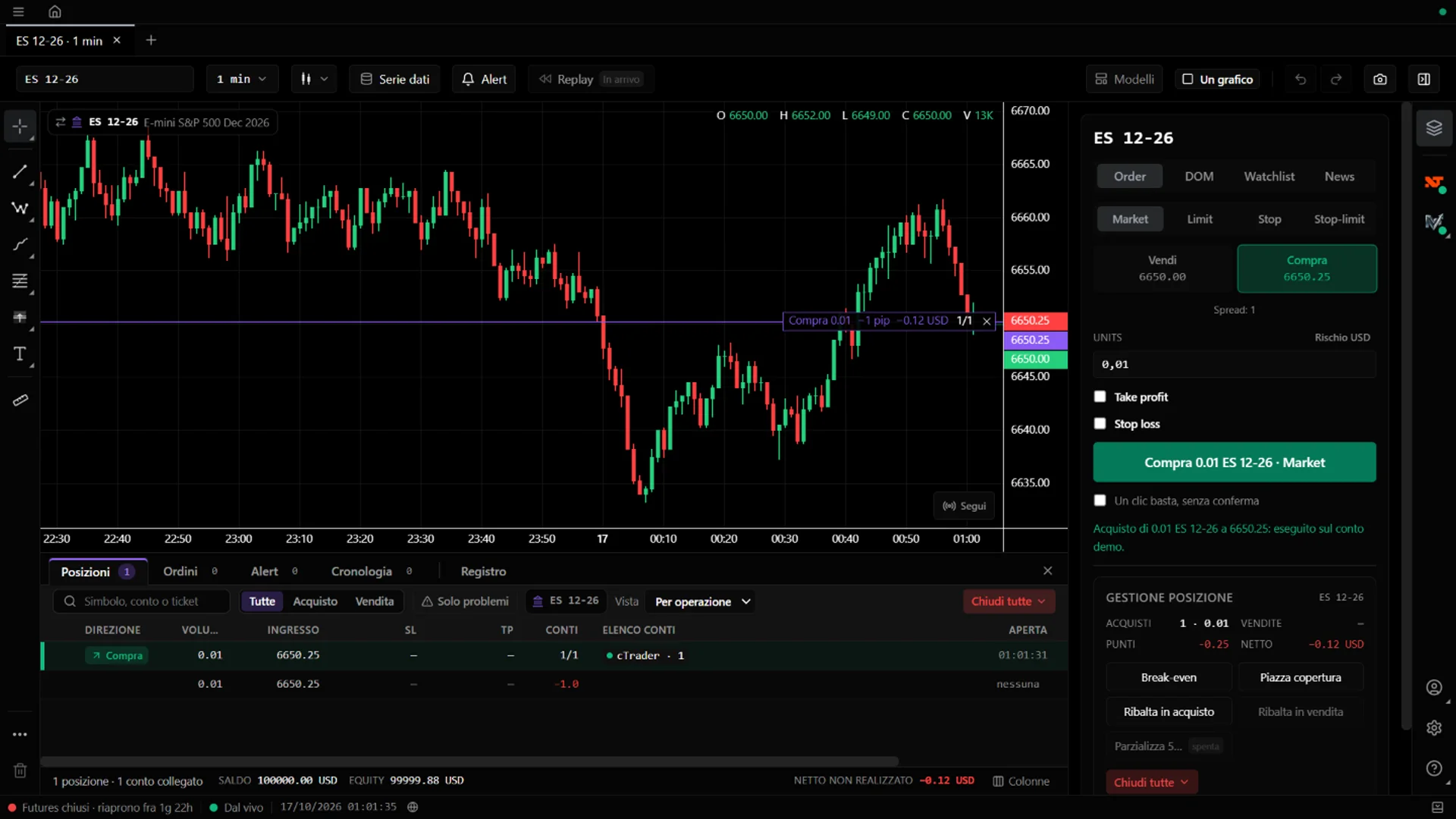This screenshot has height=819, width=1456.
Task: Open the layers panel icon
Action: click(1434, 127)
